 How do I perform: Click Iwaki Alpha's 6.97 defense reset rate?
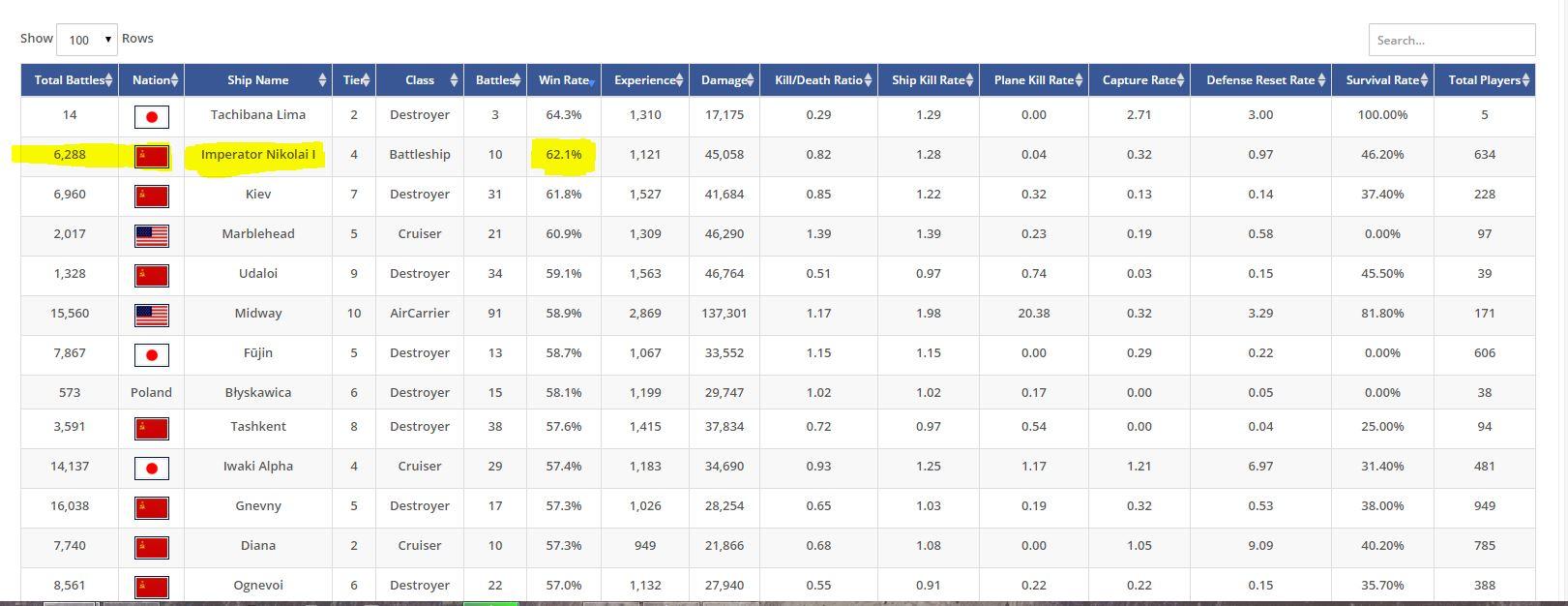pyautogui.click(x=1260, y=466)
